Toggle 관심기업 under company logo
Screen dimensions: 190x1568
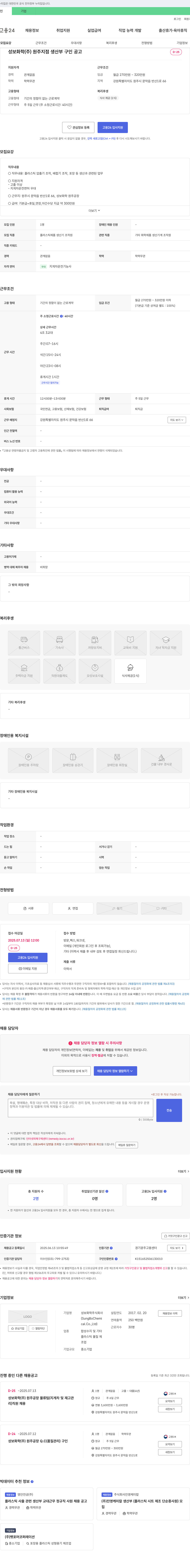18,1328
